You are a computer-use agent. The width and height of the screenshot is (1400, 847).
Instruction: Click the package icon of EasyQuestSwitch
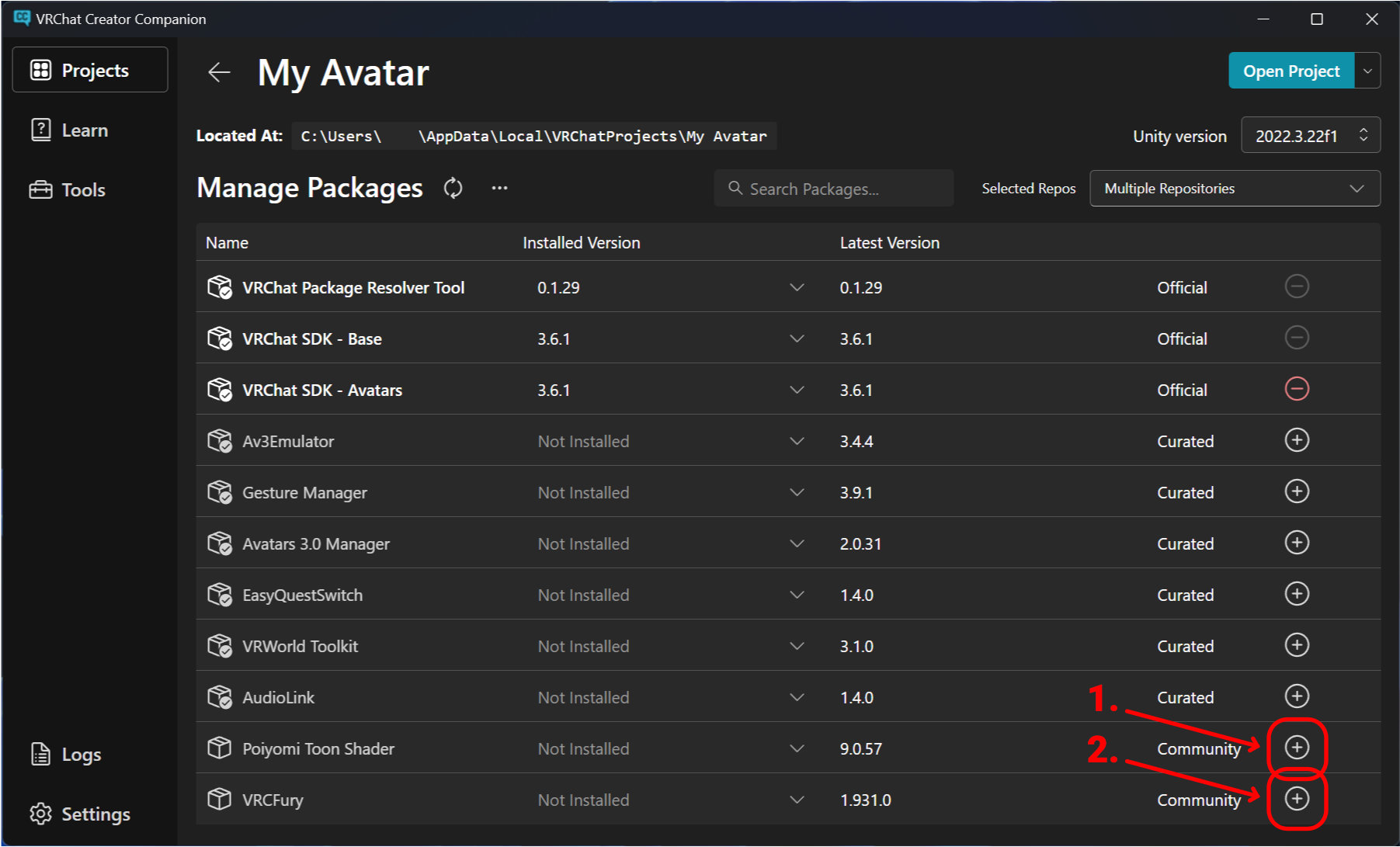220,595
